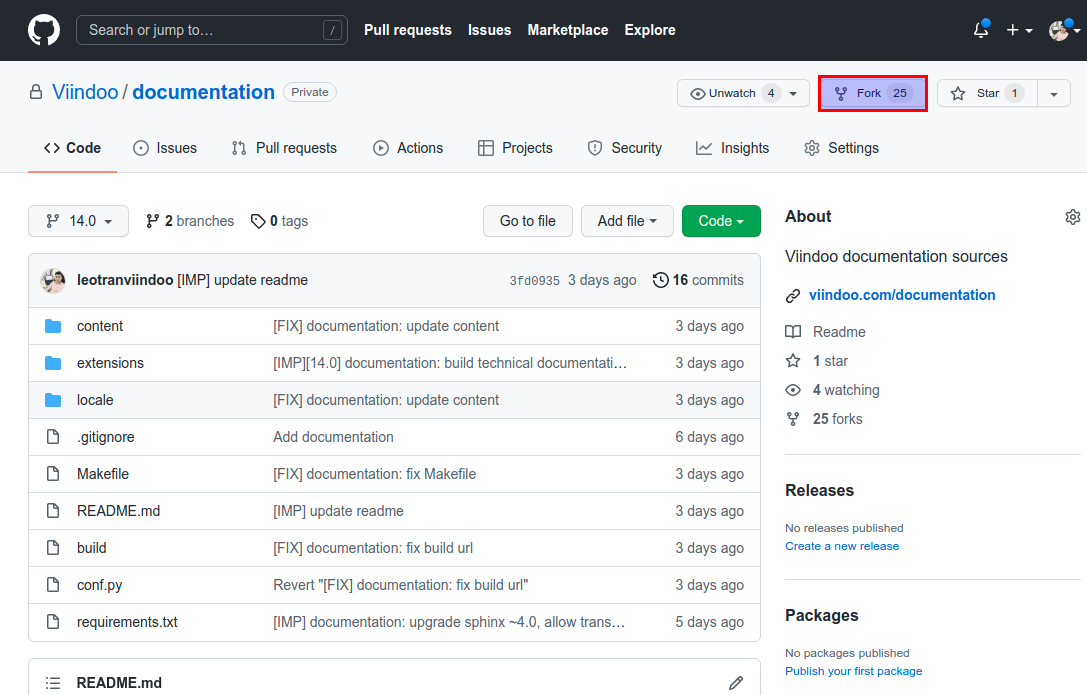1087x695 pixels.
Task: Expand the green Code dropdown
Action: point(721,221)
